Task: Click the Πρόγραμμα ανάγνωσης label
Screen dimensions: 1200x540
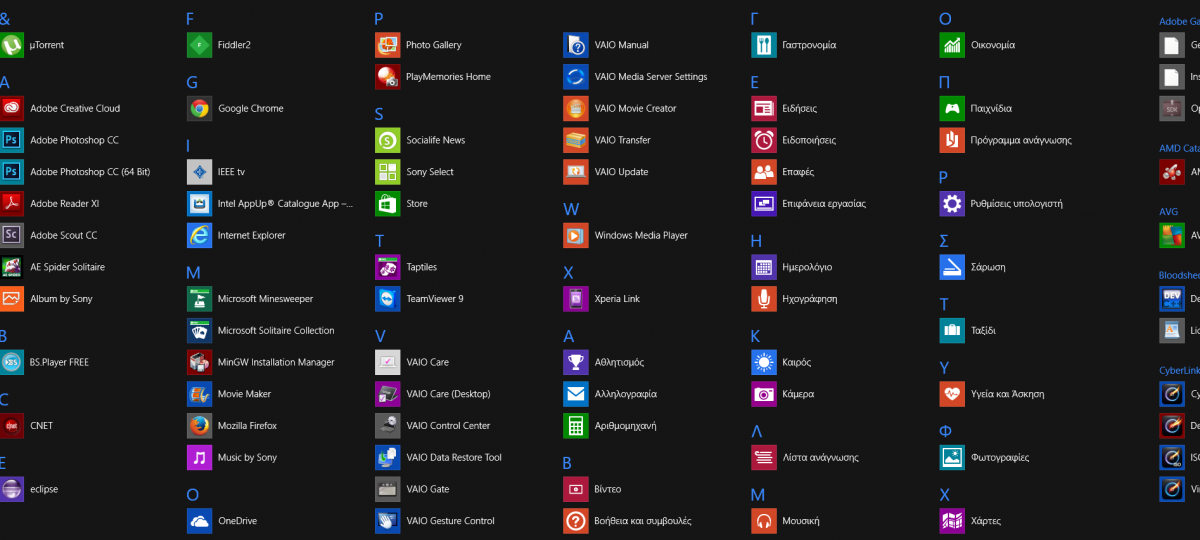Action: tap(1021, 140)
